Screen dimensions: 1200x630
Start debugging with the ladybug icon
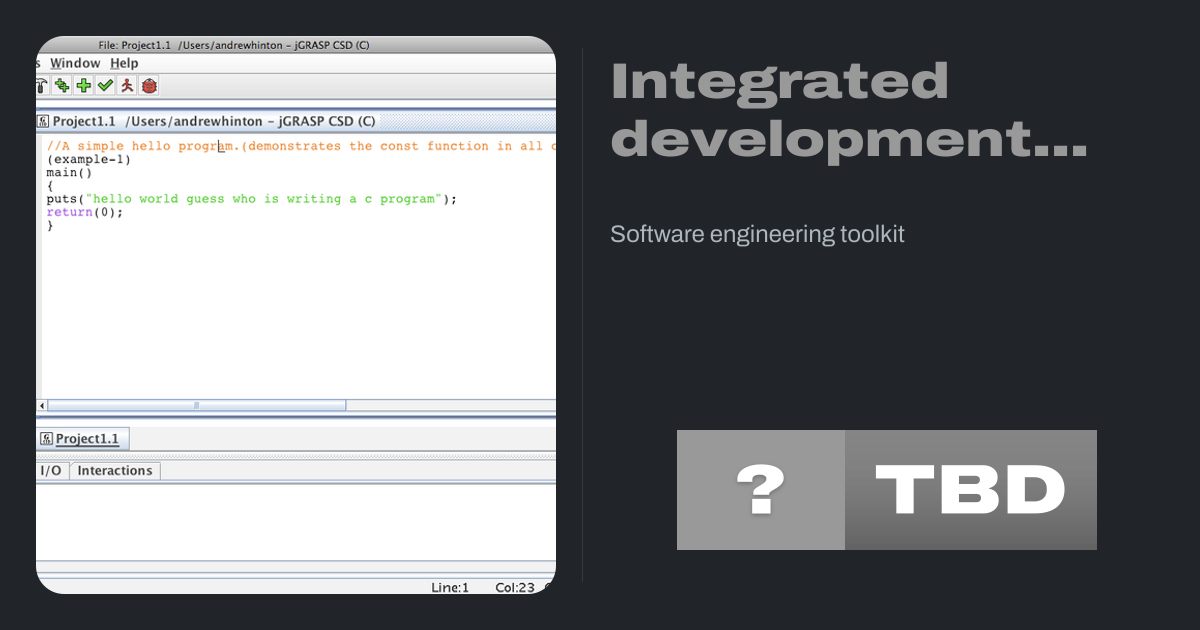click(149, 86)
